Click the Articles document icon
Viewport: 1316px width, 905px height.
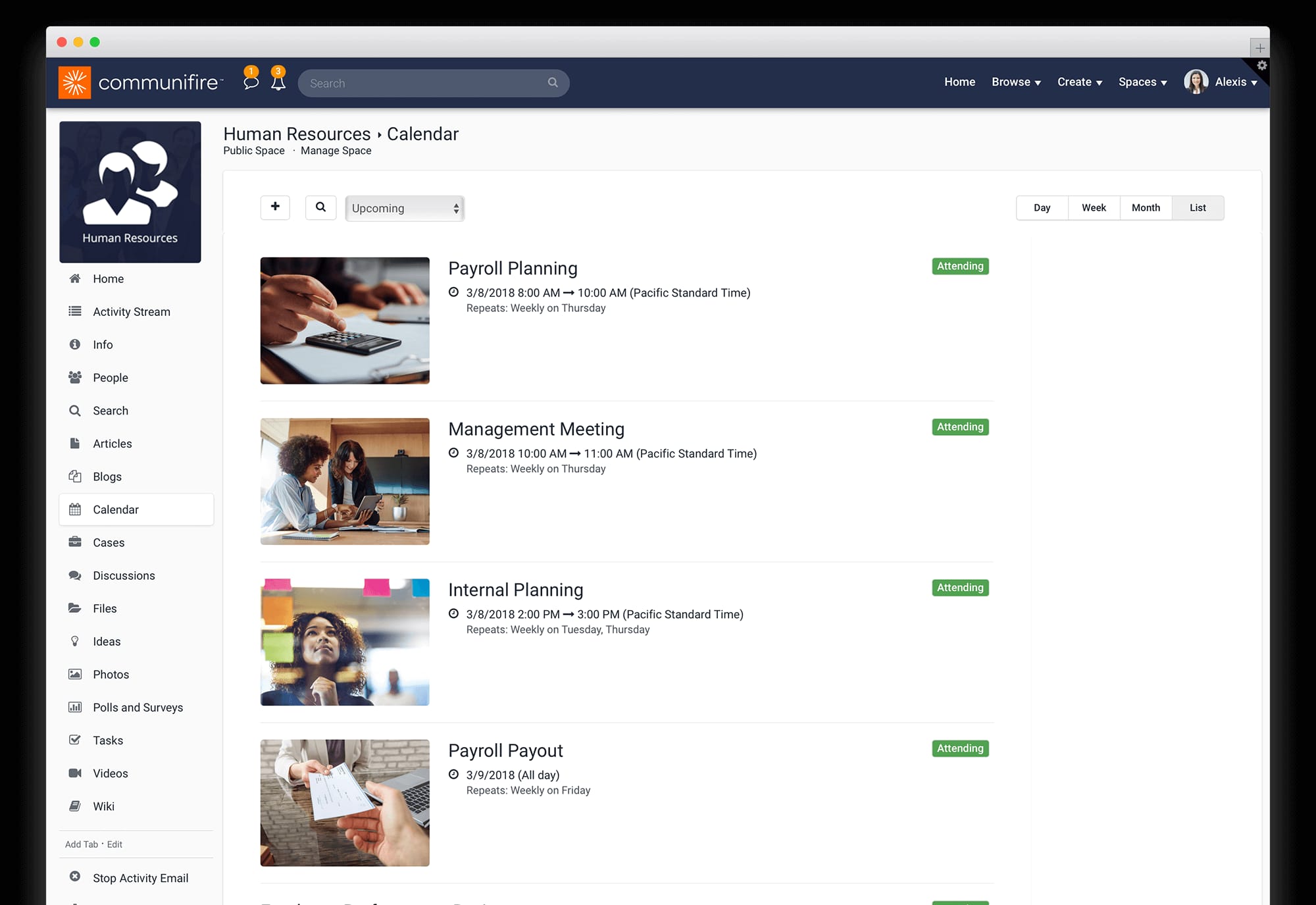coord(75,443)
